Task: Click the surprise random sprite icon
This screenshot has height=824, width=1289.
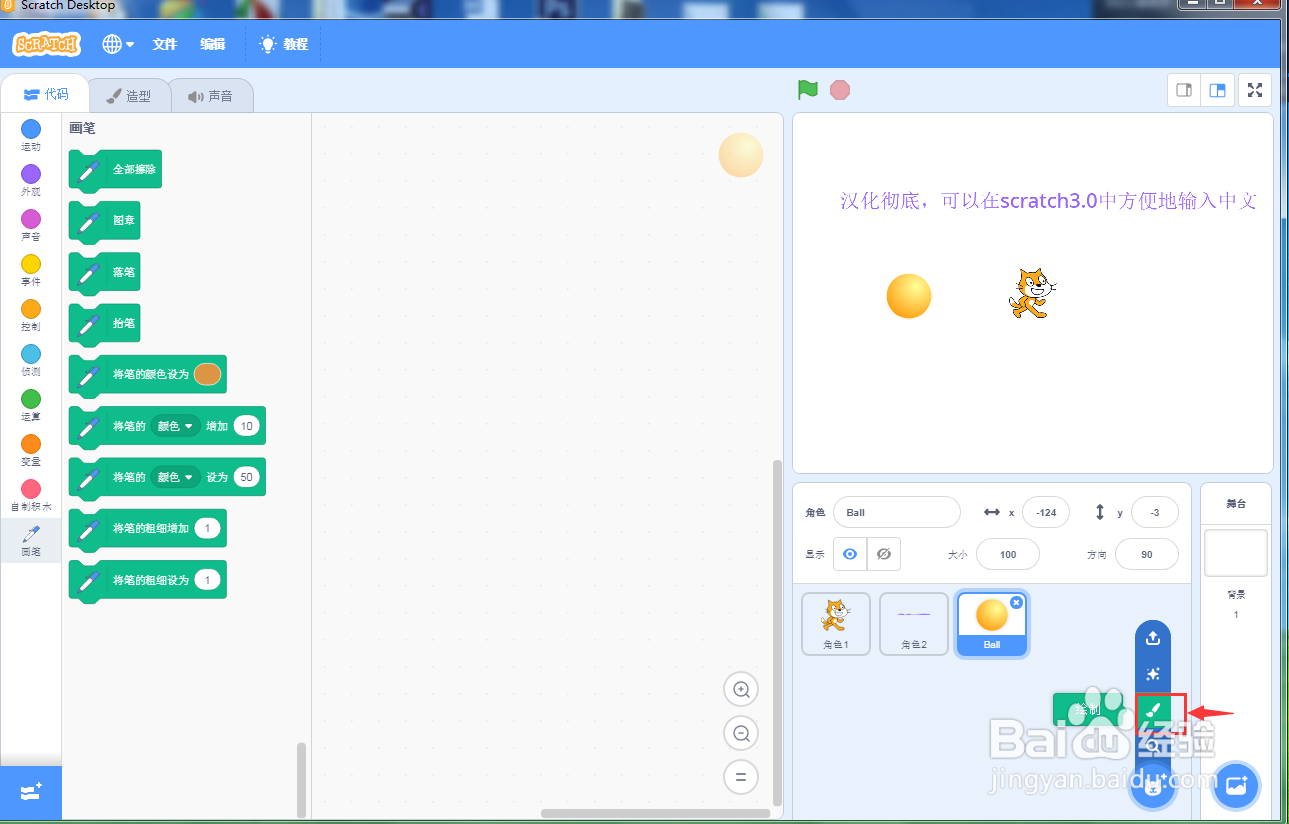Action: pos(1152,673)
